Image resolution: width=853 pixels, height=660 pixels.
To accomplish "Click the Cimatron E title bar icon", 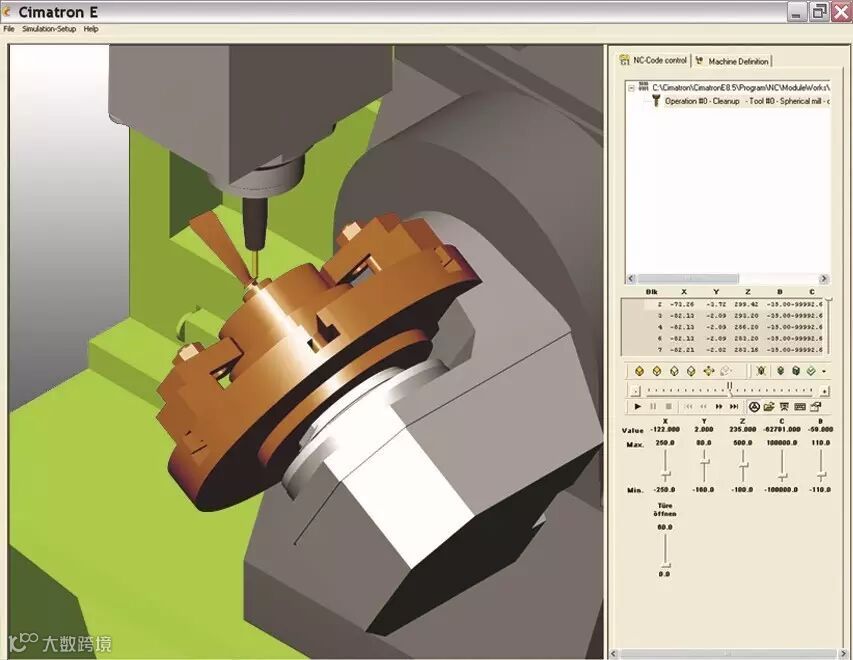I will click(7, 12).
